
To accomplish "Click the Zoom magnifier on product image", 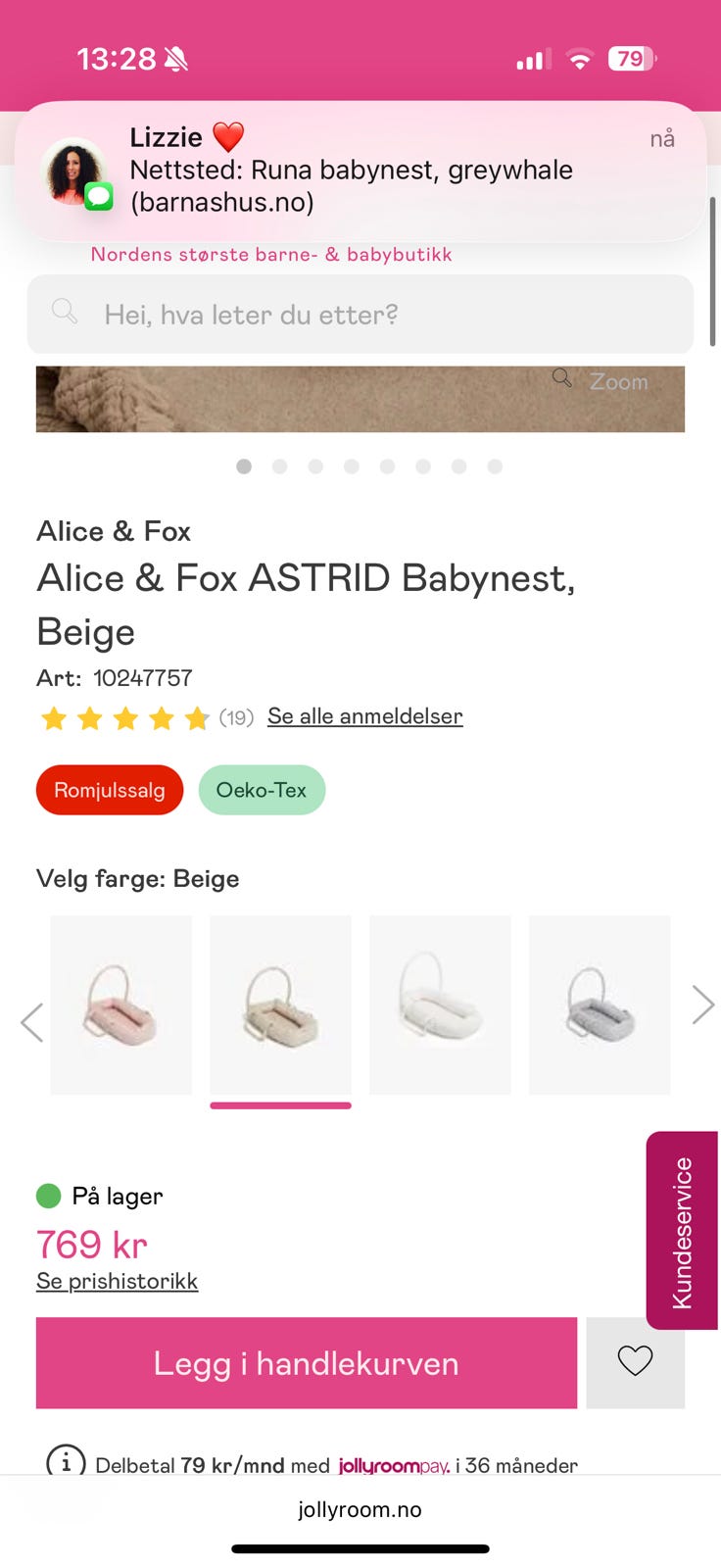I will point(562,379).
